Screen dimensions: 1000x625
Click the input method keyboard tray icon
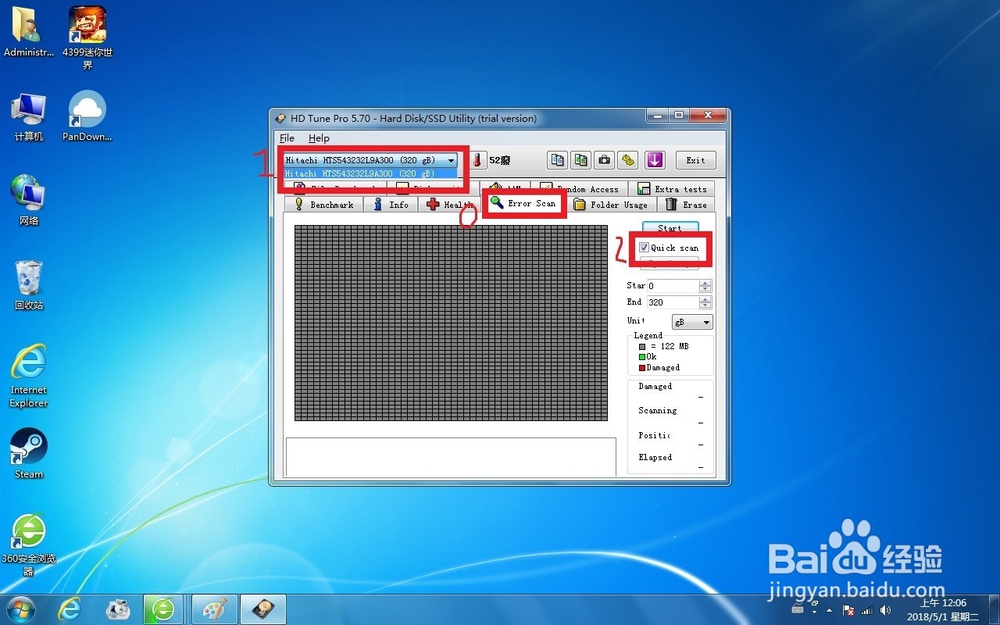tap(797, 610)
